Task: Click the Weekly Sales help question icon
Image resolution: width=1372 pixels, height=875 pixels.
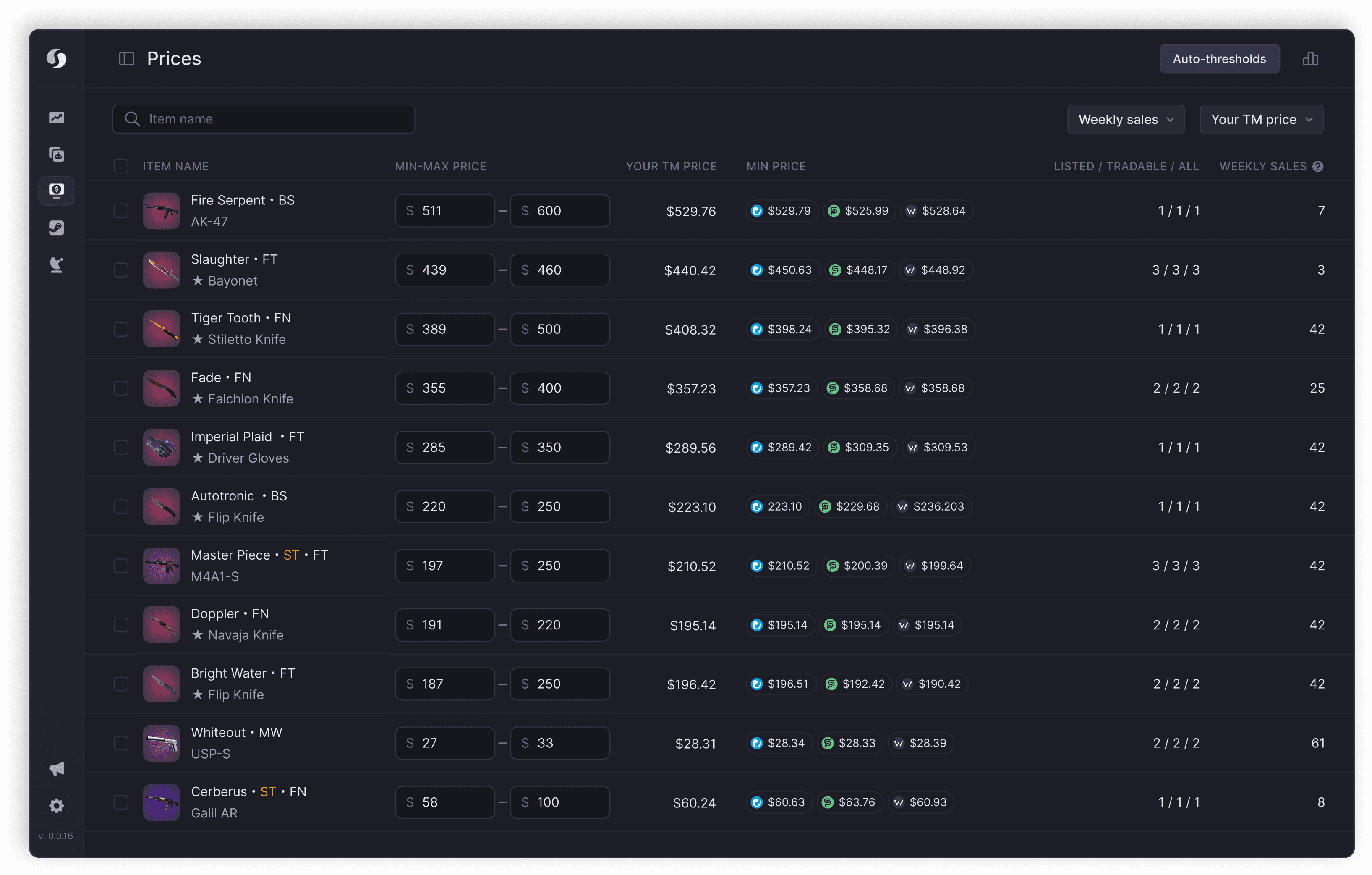Action: tap(1318, 166)
